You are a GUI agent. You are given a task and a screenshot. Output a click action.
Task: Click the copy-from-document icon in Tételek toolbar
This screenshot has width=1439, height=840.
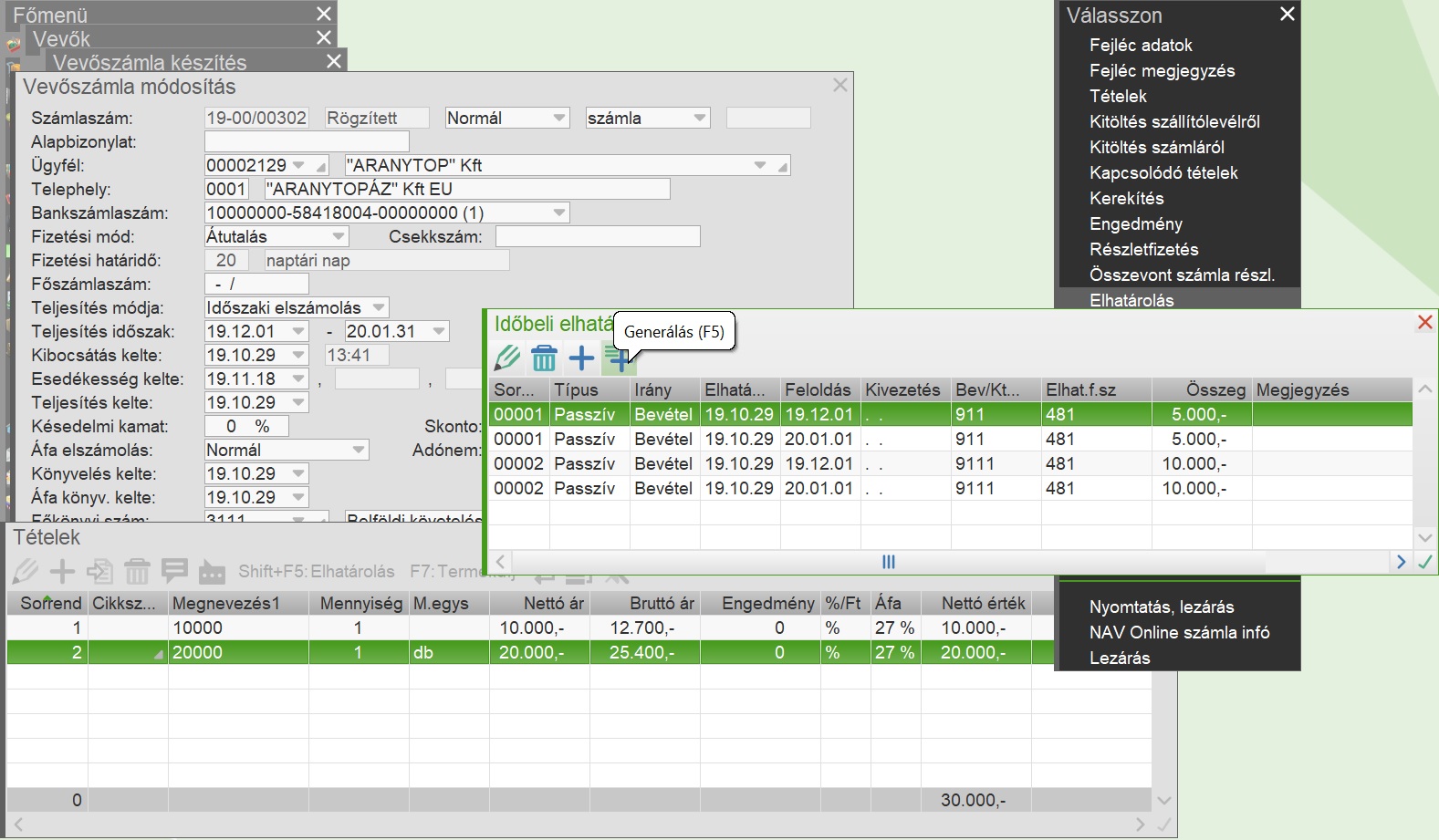coord(99,572)
